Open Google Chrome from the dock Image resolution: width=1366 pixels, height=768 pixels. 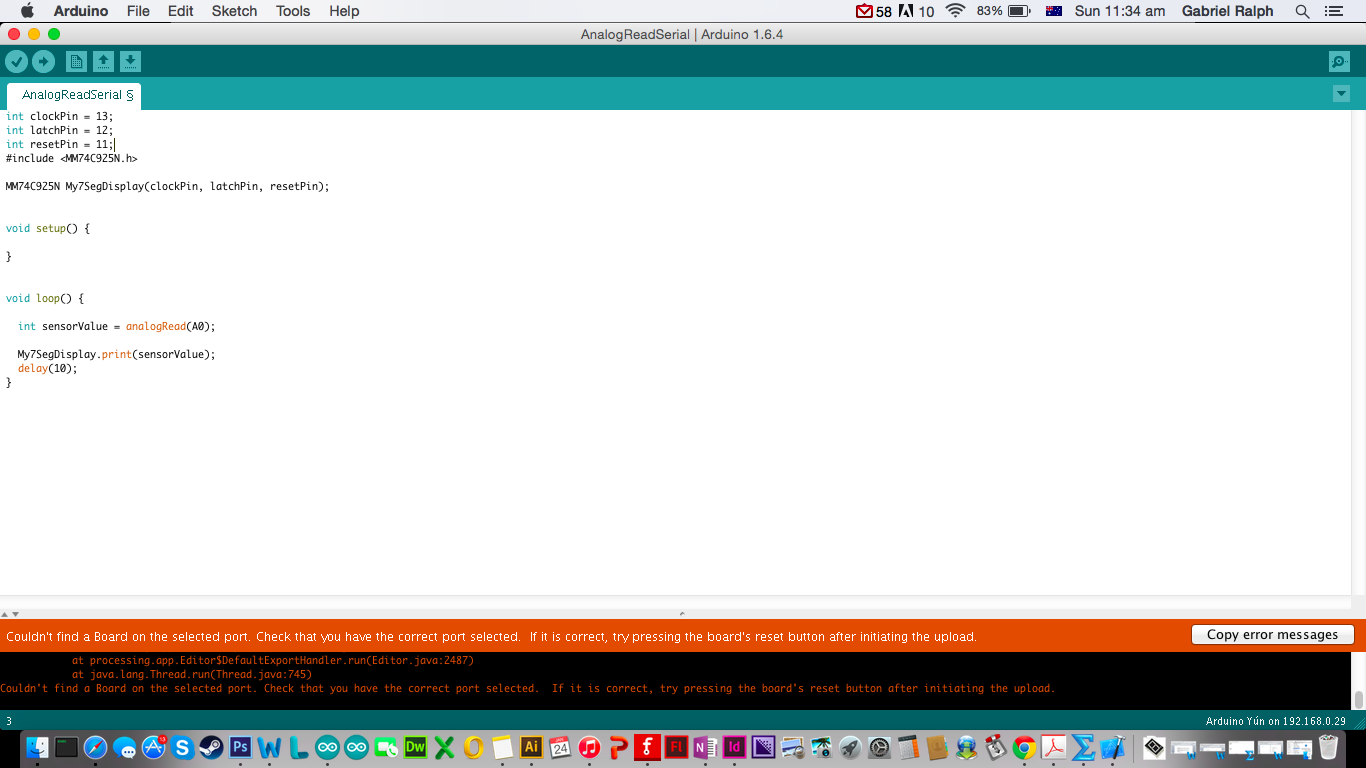pos(1024,747)
